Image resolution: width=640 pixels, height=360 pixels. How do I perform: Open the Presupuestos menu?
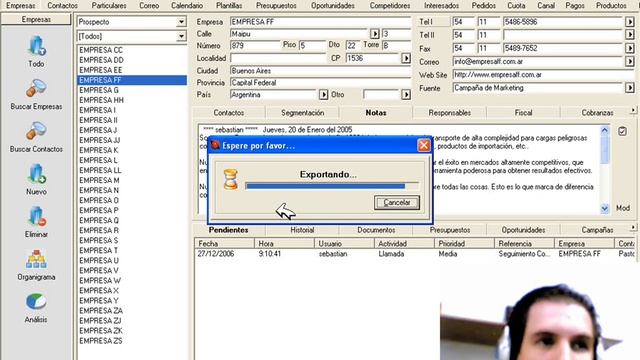point(276,6)
